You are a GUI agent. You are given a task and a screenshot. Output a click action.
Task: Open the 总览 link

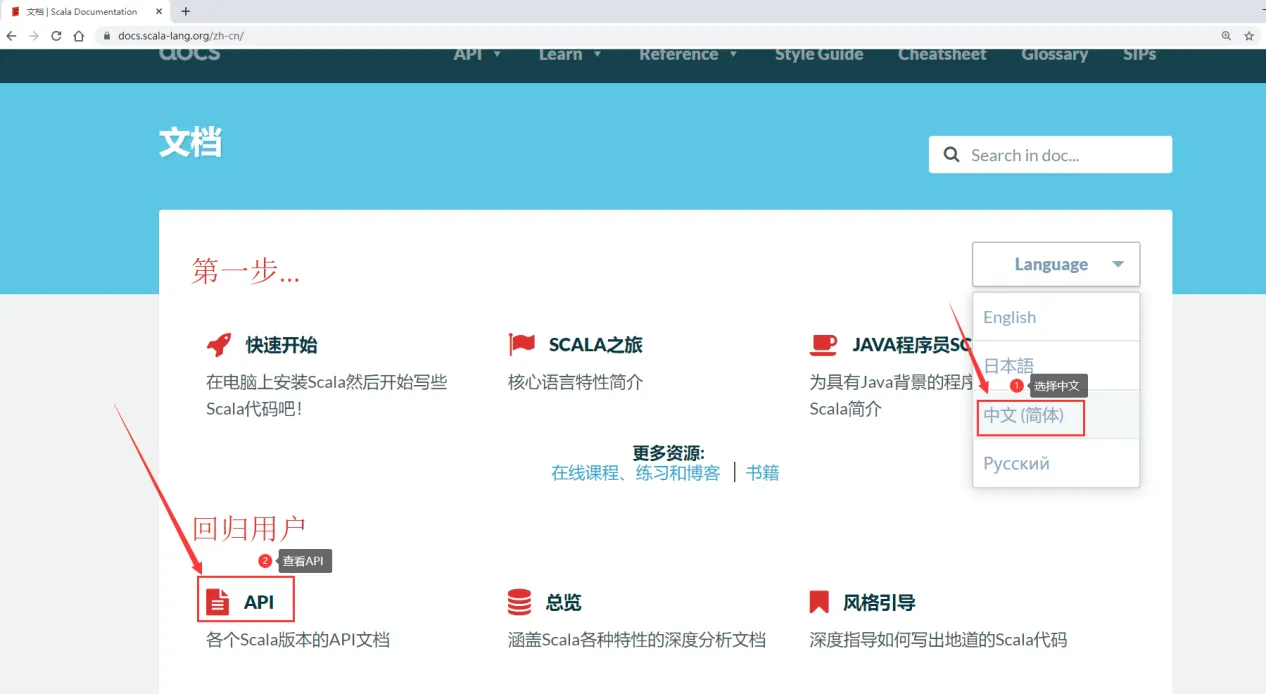point(563,603)
